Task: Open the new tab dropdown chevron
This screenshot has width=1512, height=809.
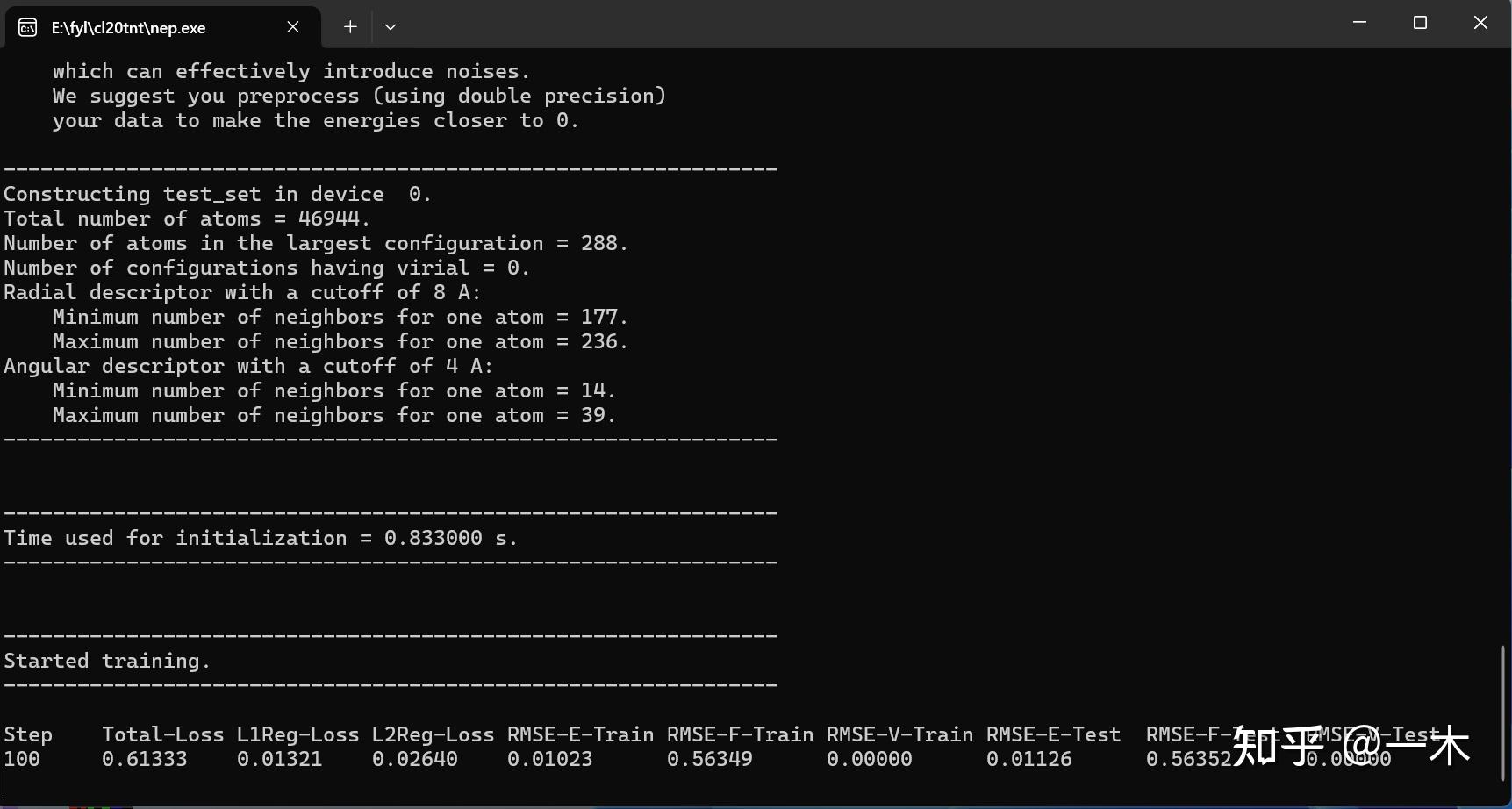Action: coord(391,26)
